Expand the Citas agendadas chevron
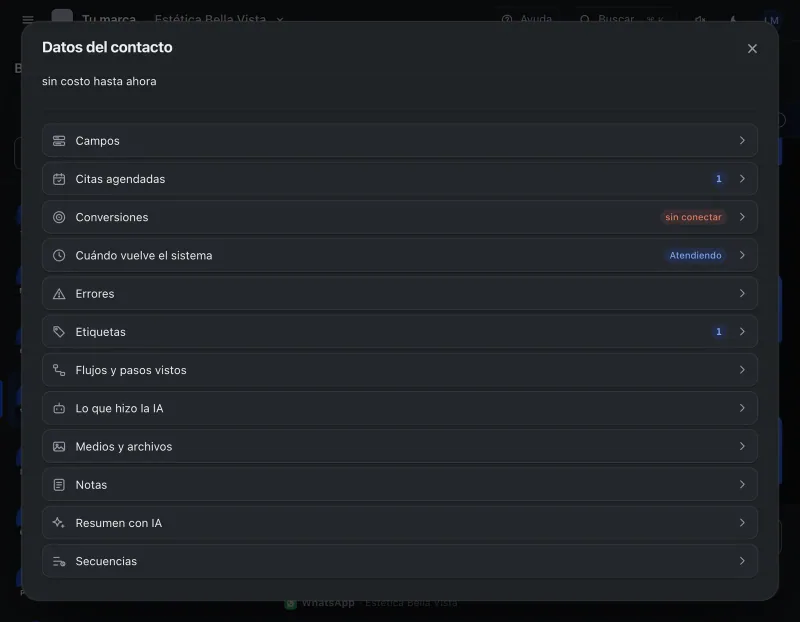The image size is (800, 622). (x=742, y=179)
